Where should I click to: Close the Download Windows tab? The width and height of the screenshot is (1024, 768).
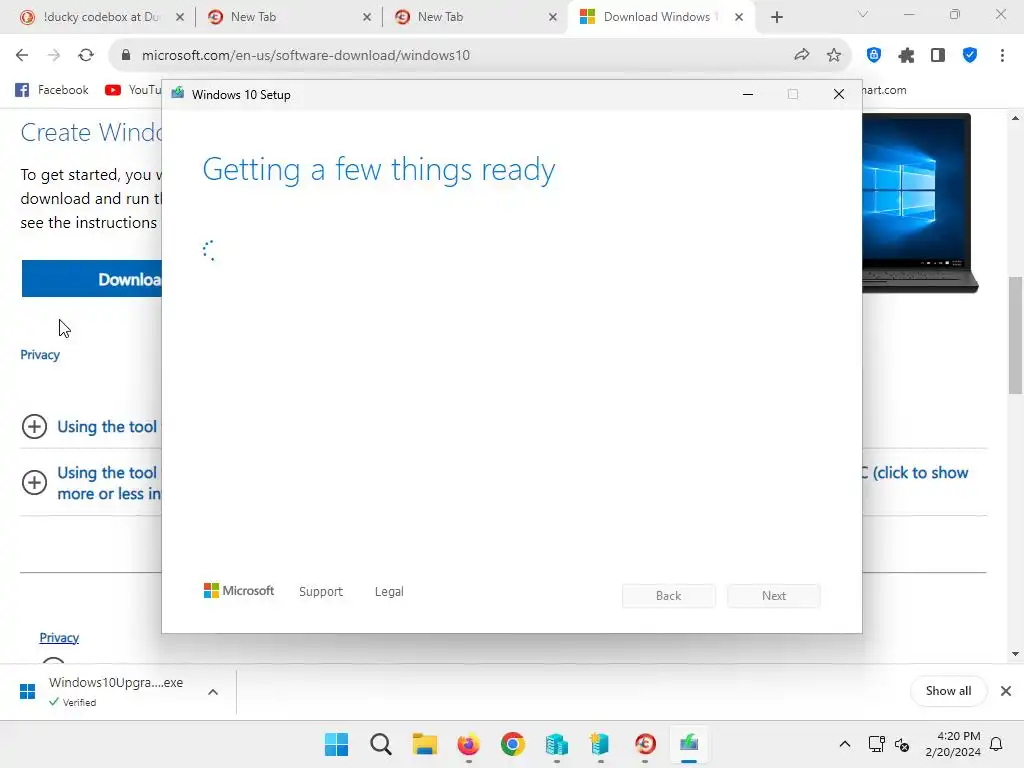coord(739,17)
